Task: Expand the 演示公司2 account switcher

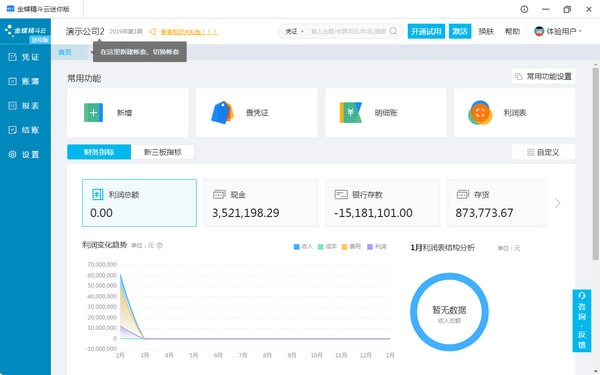Action: click(85, 31)
